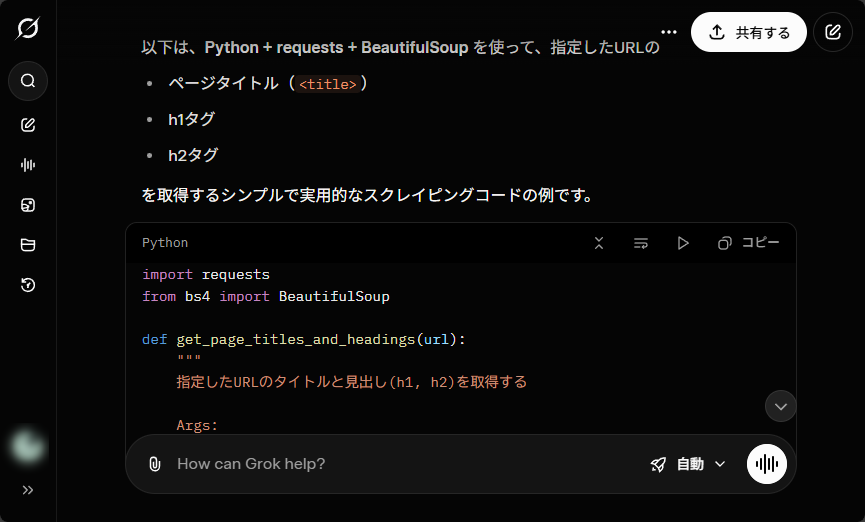Click the <title> inline code text
The width and height of the screenshot is (865, 522).
click(x=328, y=84)
